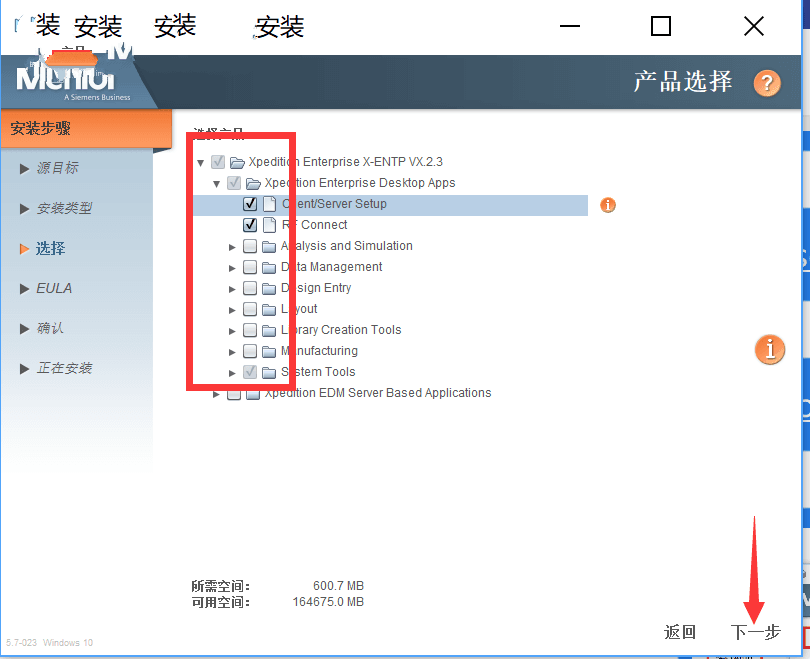Expand the Design Entry node
The image size is (810, 659).
232,289
